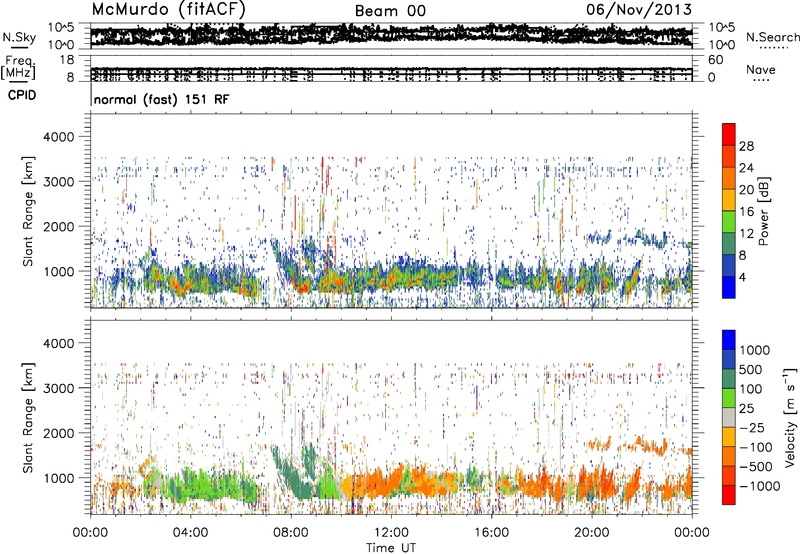Click the 4000 tick on power panel
Image resolution: width=800 pixels, height=554 pixels.
(x=59, y=137)
